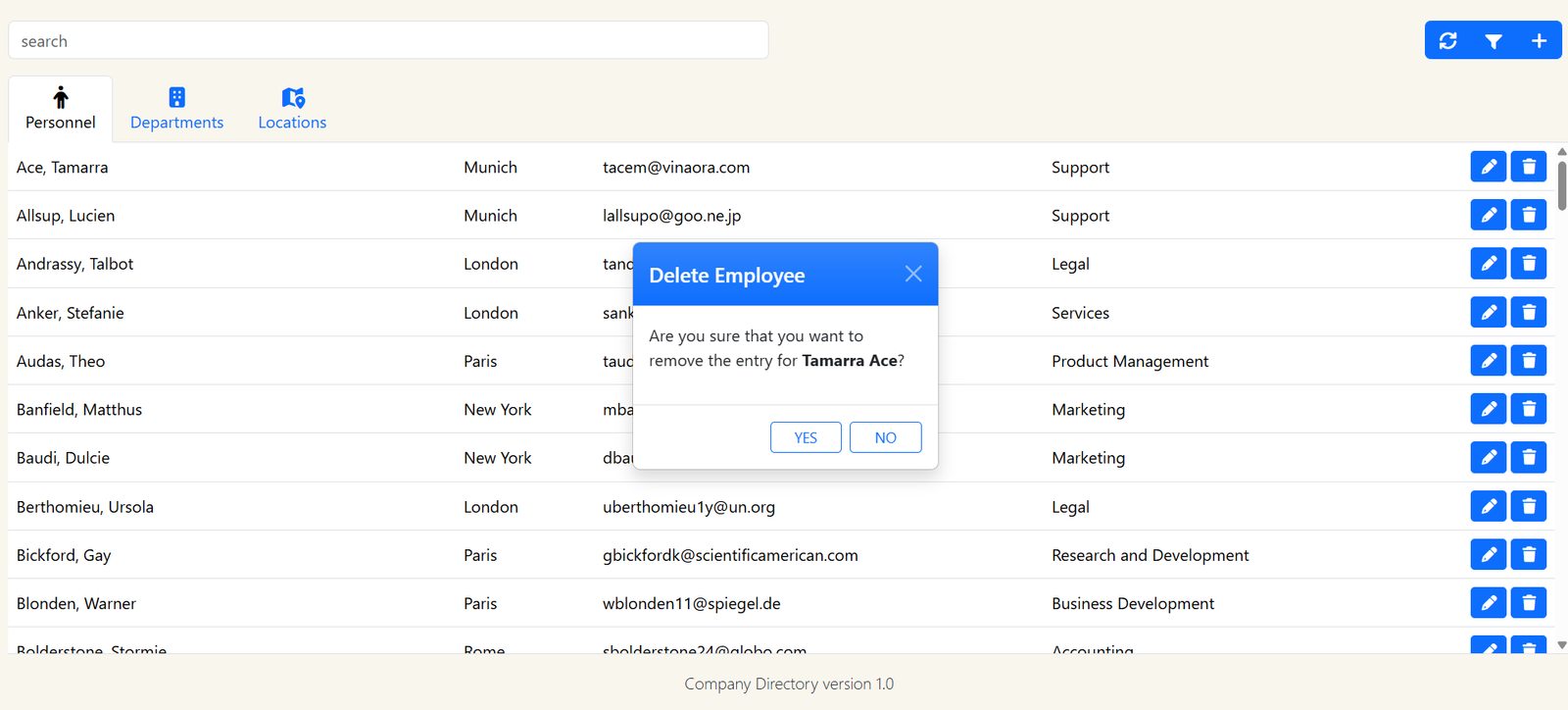The width and height of the screenshot is (1568, 710).
Task: Click email lallsupo@goo.ne.jp
Action: pos(671,216)
